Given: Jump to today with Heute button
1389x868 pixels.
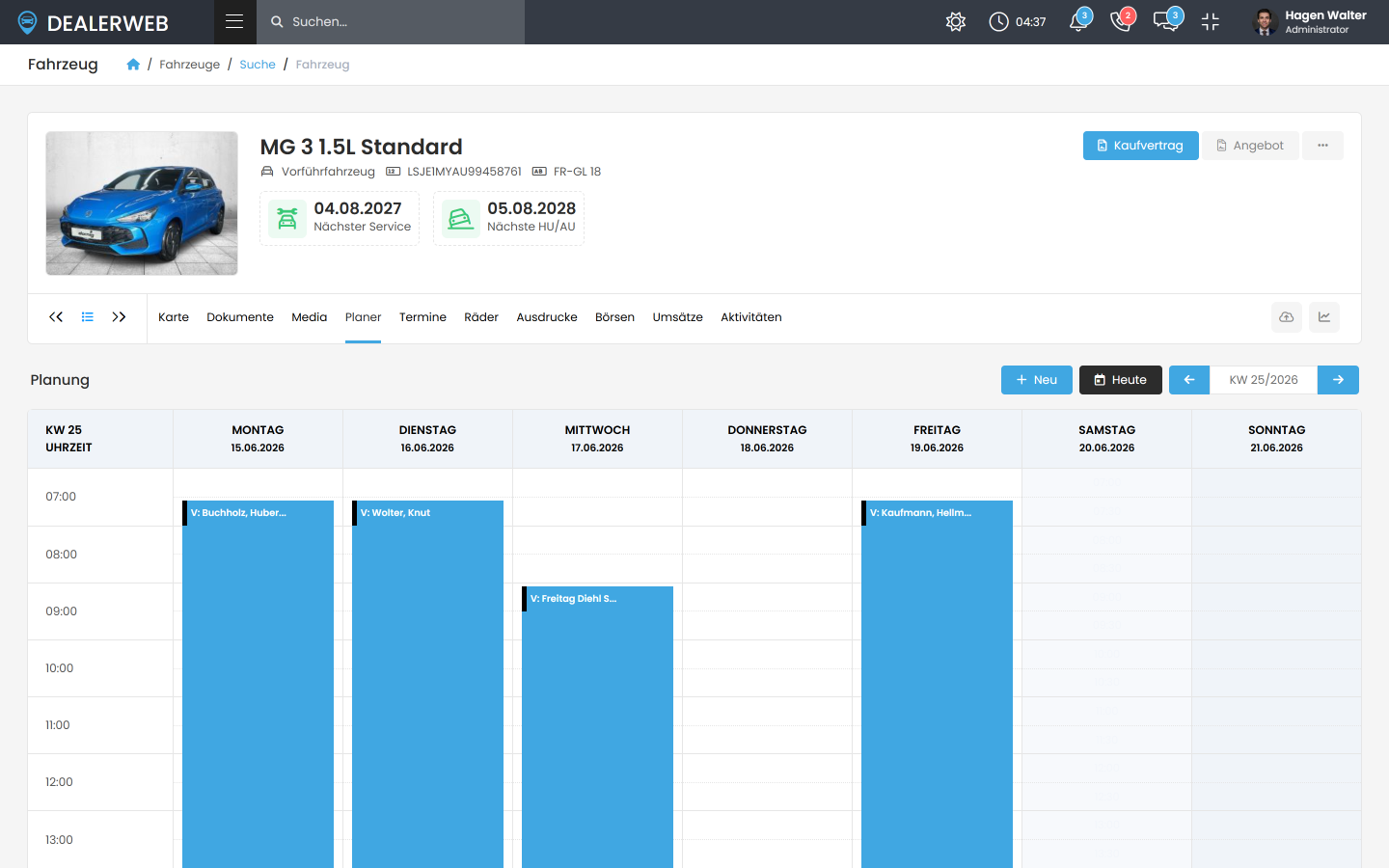Looking at the screenshot, I should click(1121, 380).
